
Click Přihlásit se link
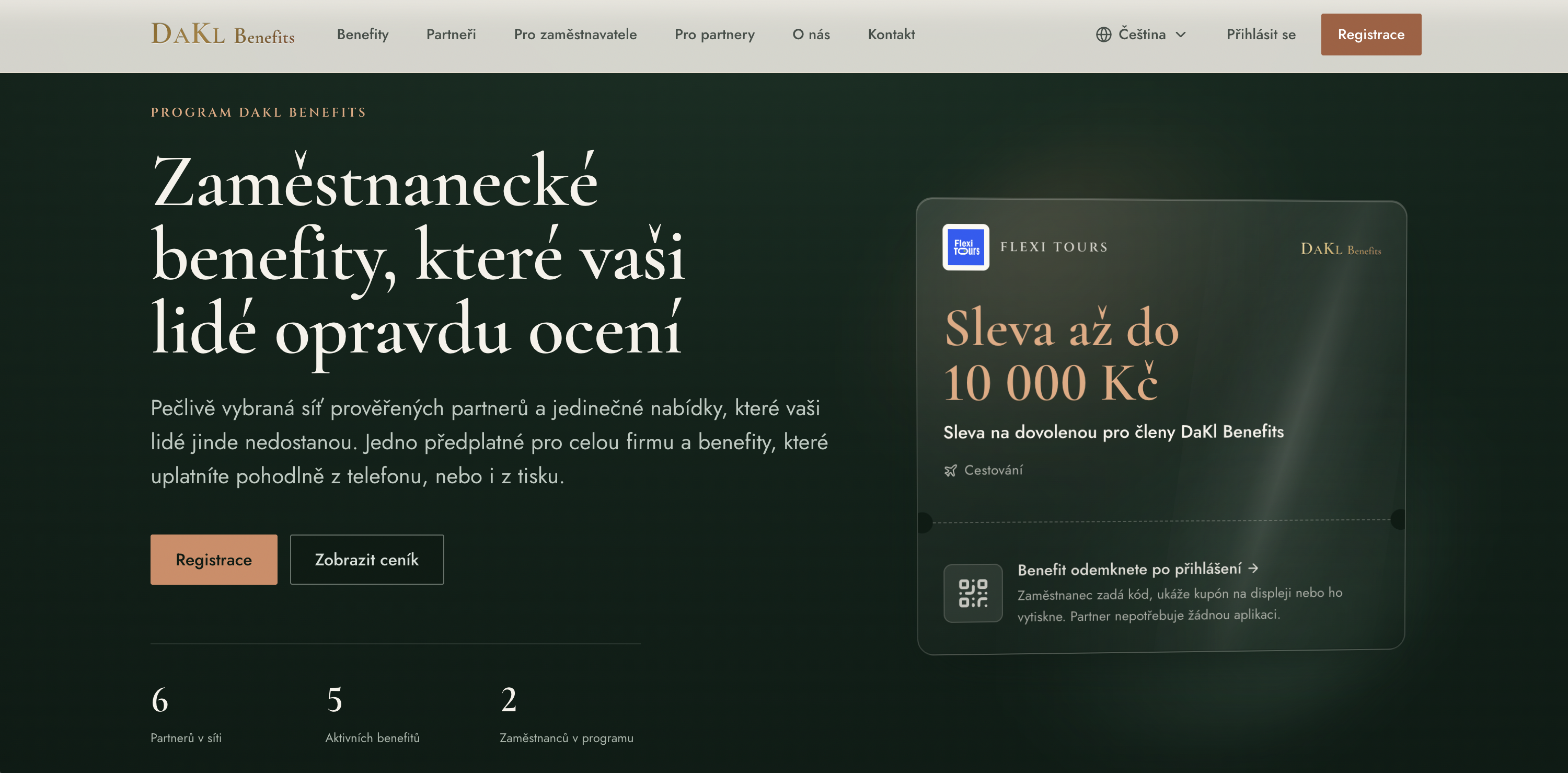[x=1261, y=35]
